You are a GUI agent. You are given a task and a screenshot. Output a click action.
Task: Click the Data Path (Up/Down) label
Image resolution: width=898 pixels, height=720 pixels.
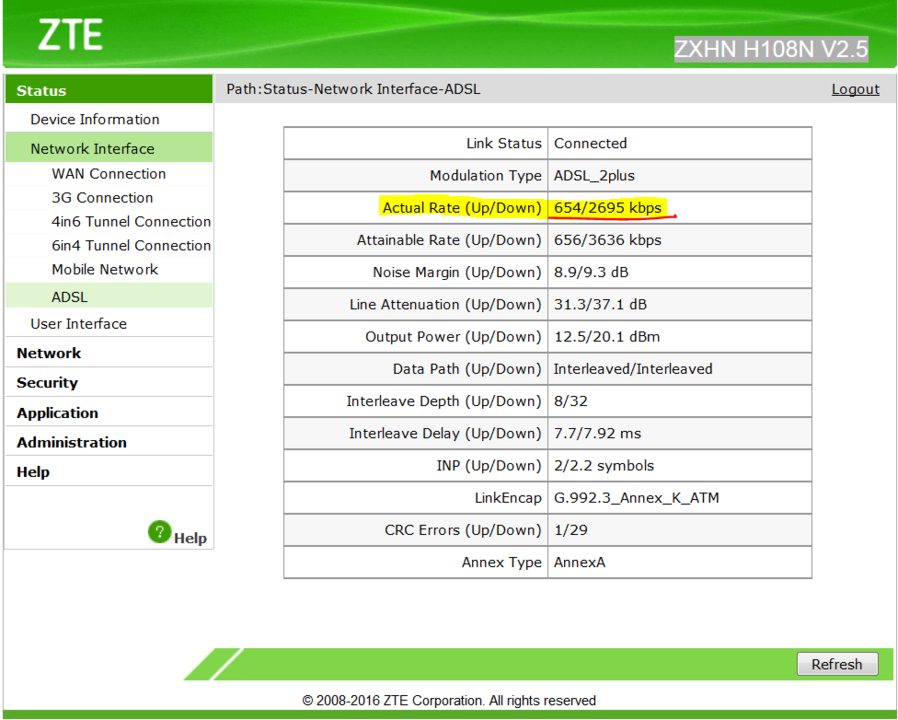pos(467,369)
